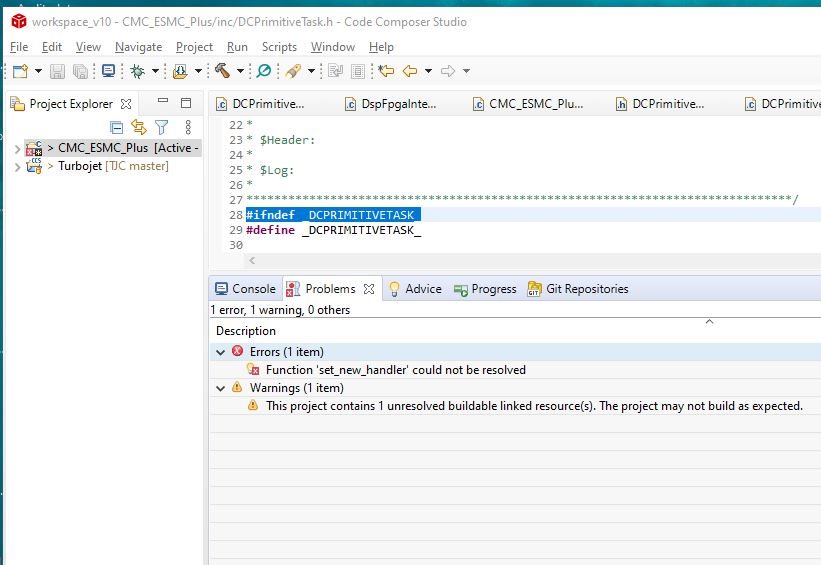Open the Scripts menu
Screen dimensions: 821x565
pos(279,47)
